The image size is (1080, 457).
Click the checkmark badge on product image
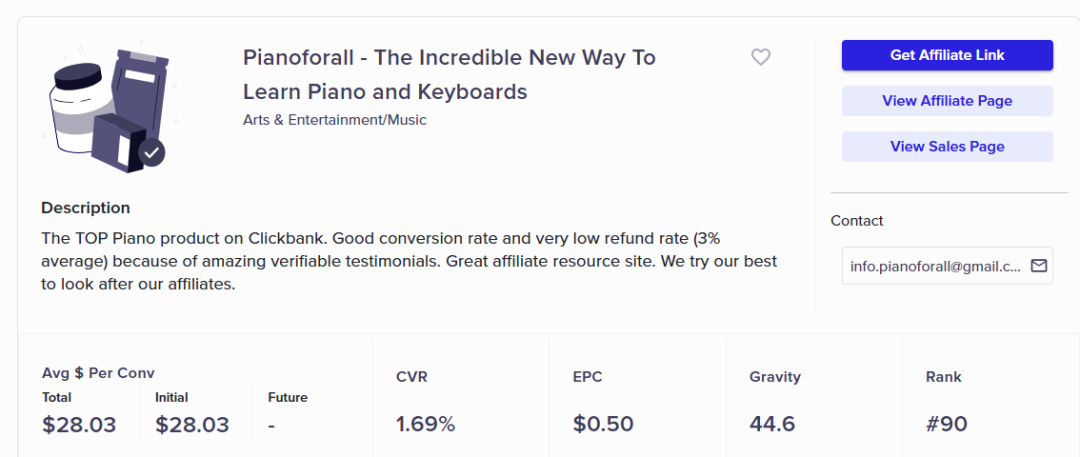point(152,153)
